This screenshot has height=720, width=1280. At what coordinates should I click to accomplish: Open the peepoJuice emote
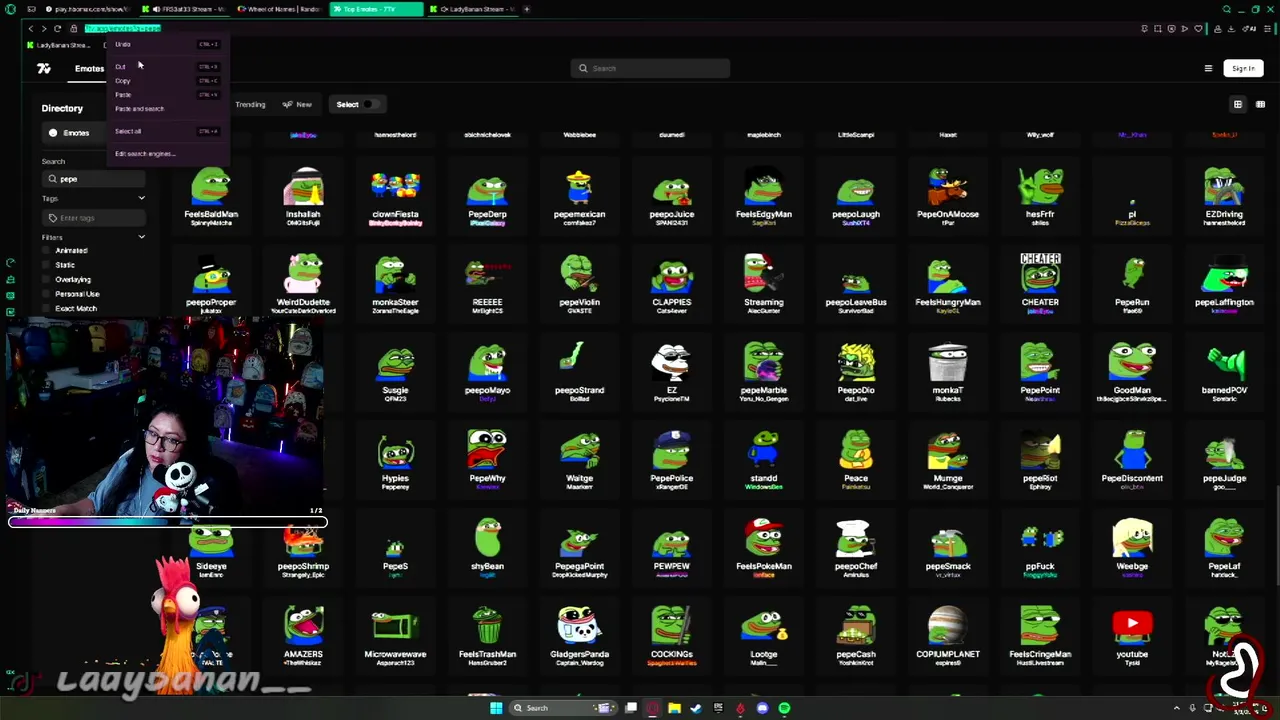pos(671,195)
